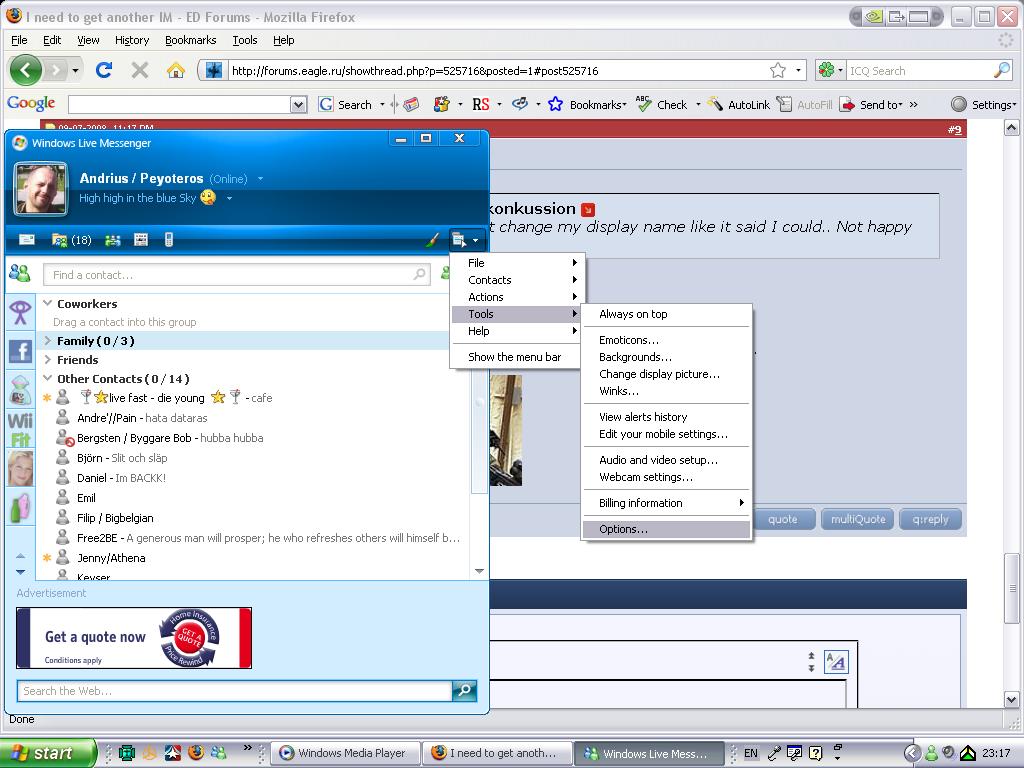Open the Firefox History menu
Viewport: 1024px width, 768px height.
pyautogui.click(x=132, y=40)
